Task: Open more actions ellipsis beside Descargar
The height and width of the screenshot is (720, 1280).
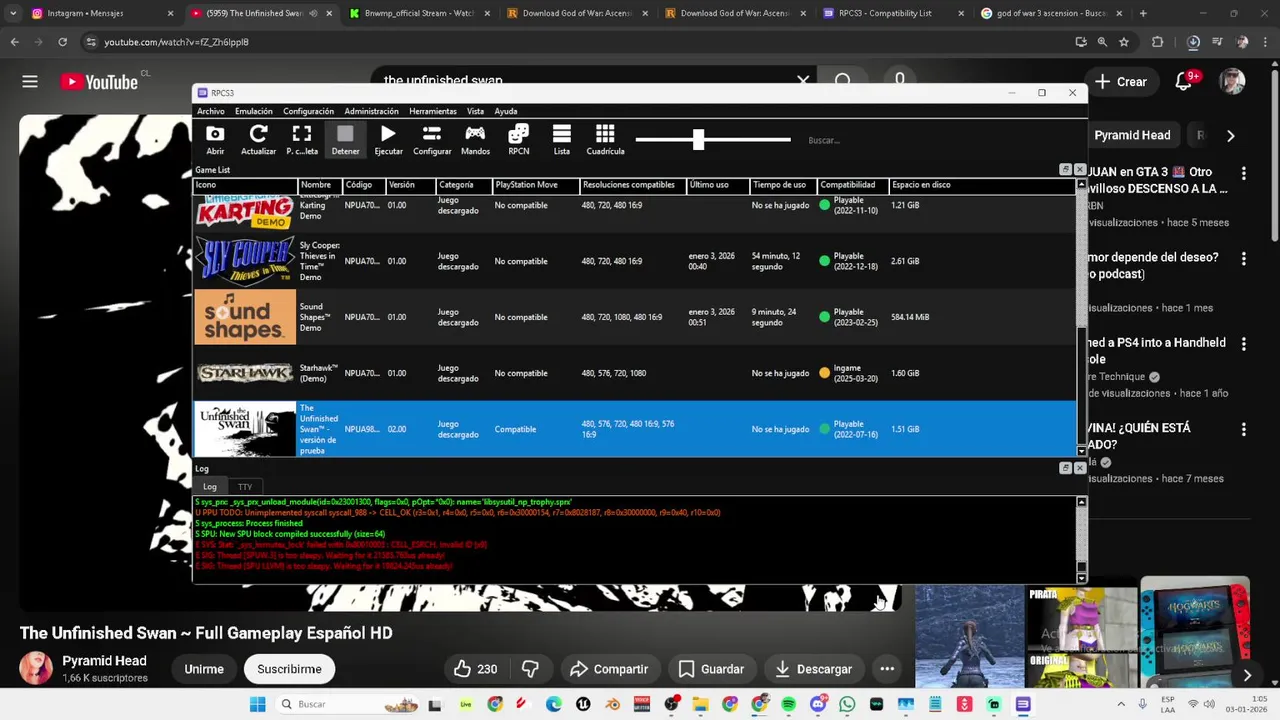Action: pyautogui.click(x=887, y=669)
